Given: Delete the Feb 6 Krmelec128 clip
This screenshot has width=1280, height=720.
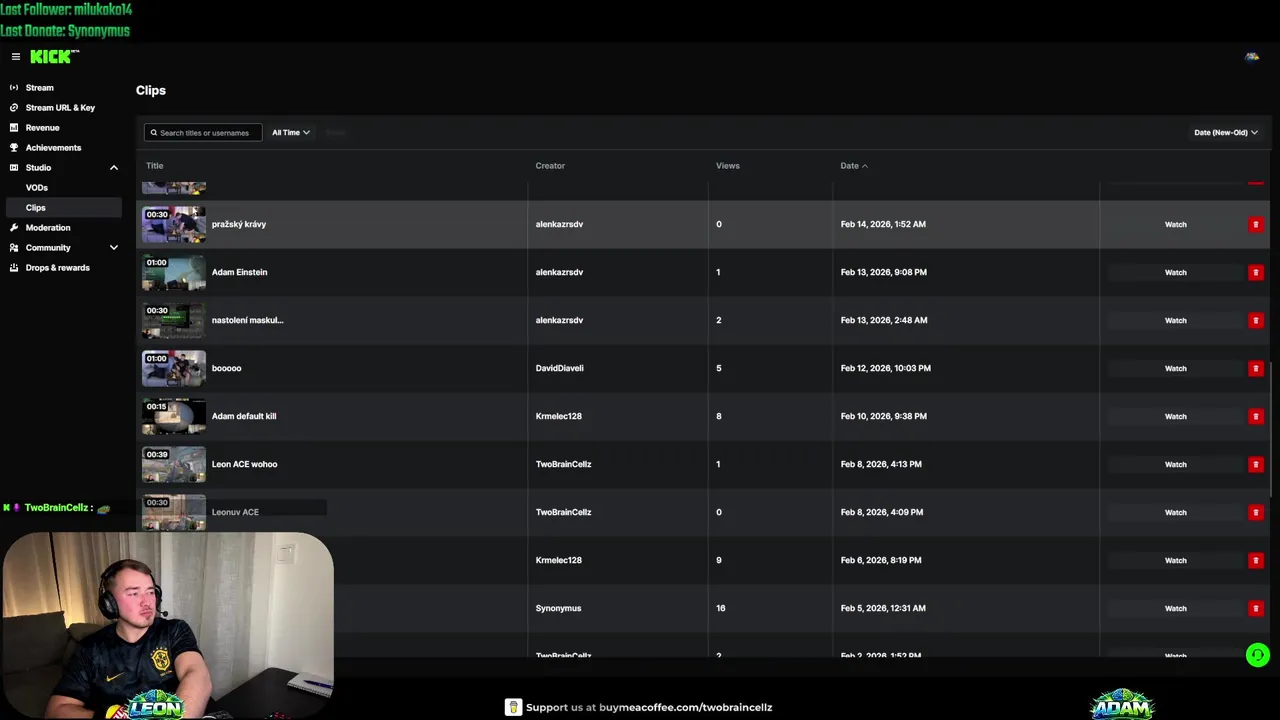Looking at the screenshot, I should click(x=1255, y=560).
